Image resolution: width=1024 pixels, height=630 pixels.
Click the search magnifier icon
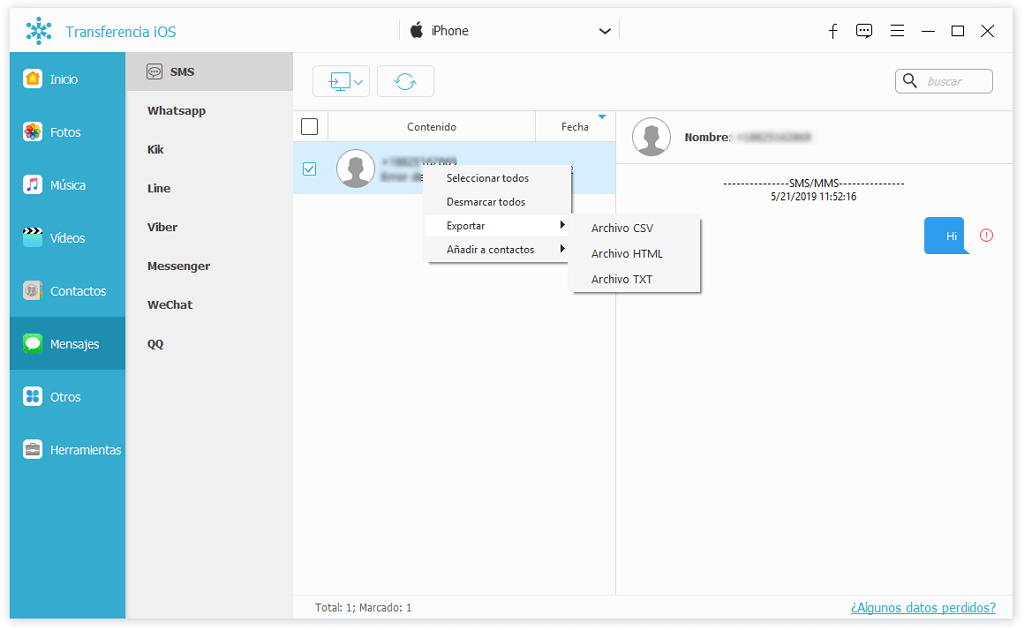[x=910, y=81]
